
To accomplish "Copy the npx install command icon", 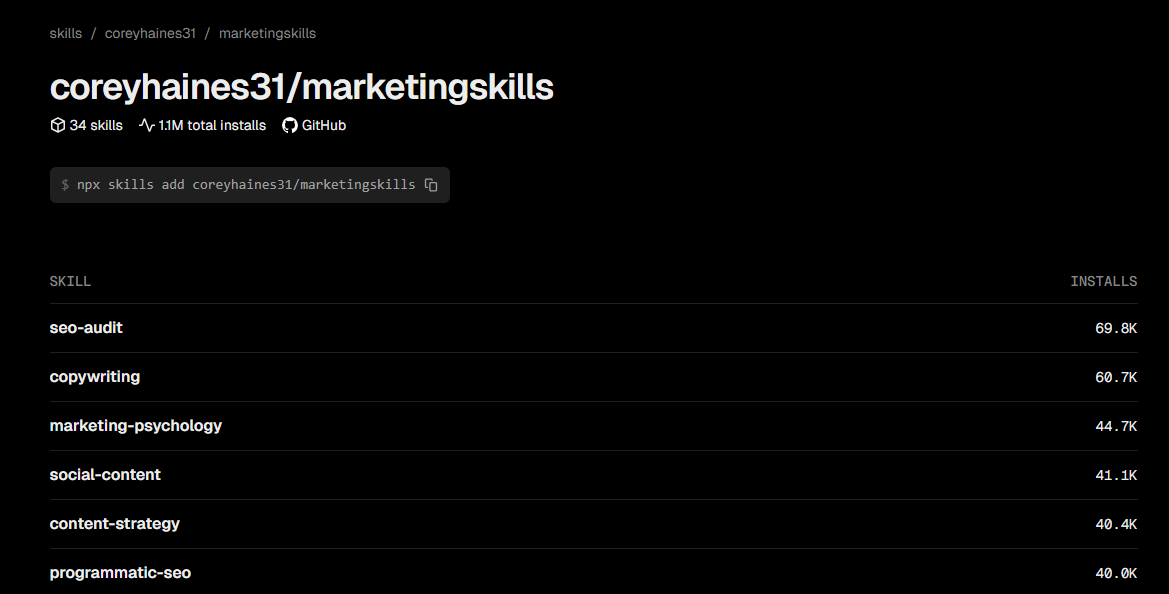I will [431, 185].
